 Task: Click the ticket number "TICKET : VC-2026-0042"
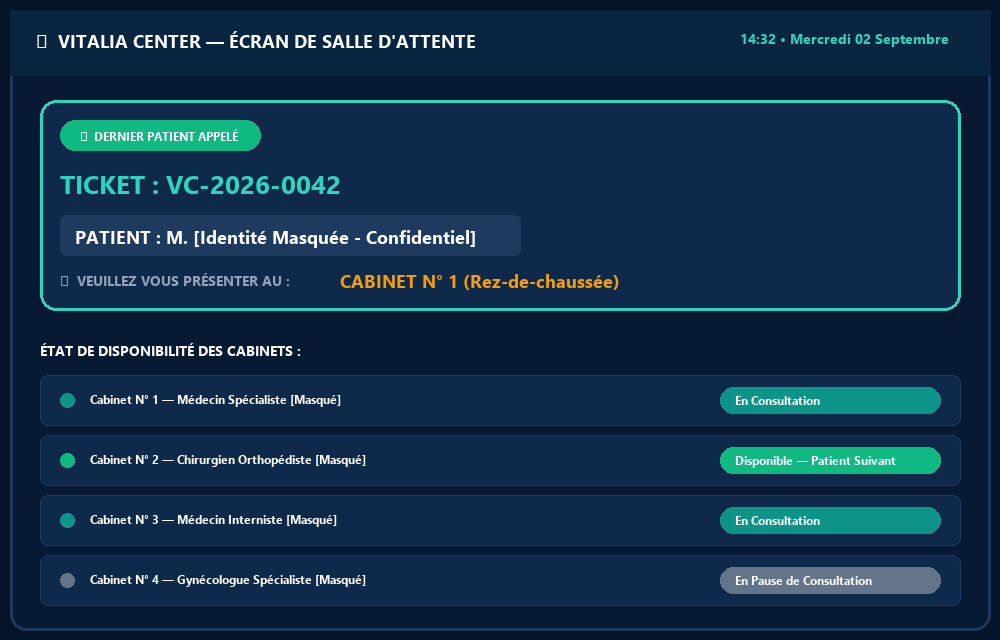coord(200,185)
